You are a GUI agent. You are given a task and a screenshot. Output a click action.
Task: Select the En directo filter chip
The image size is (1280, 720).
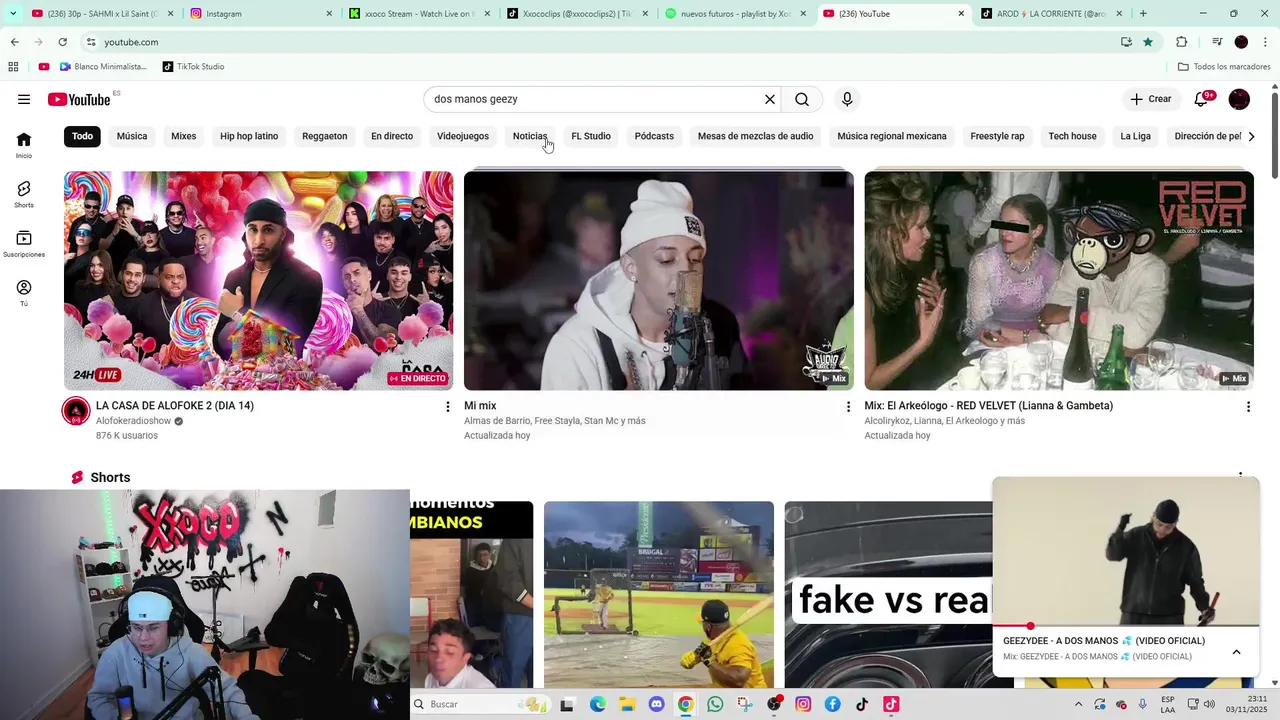tap(392, 136)
